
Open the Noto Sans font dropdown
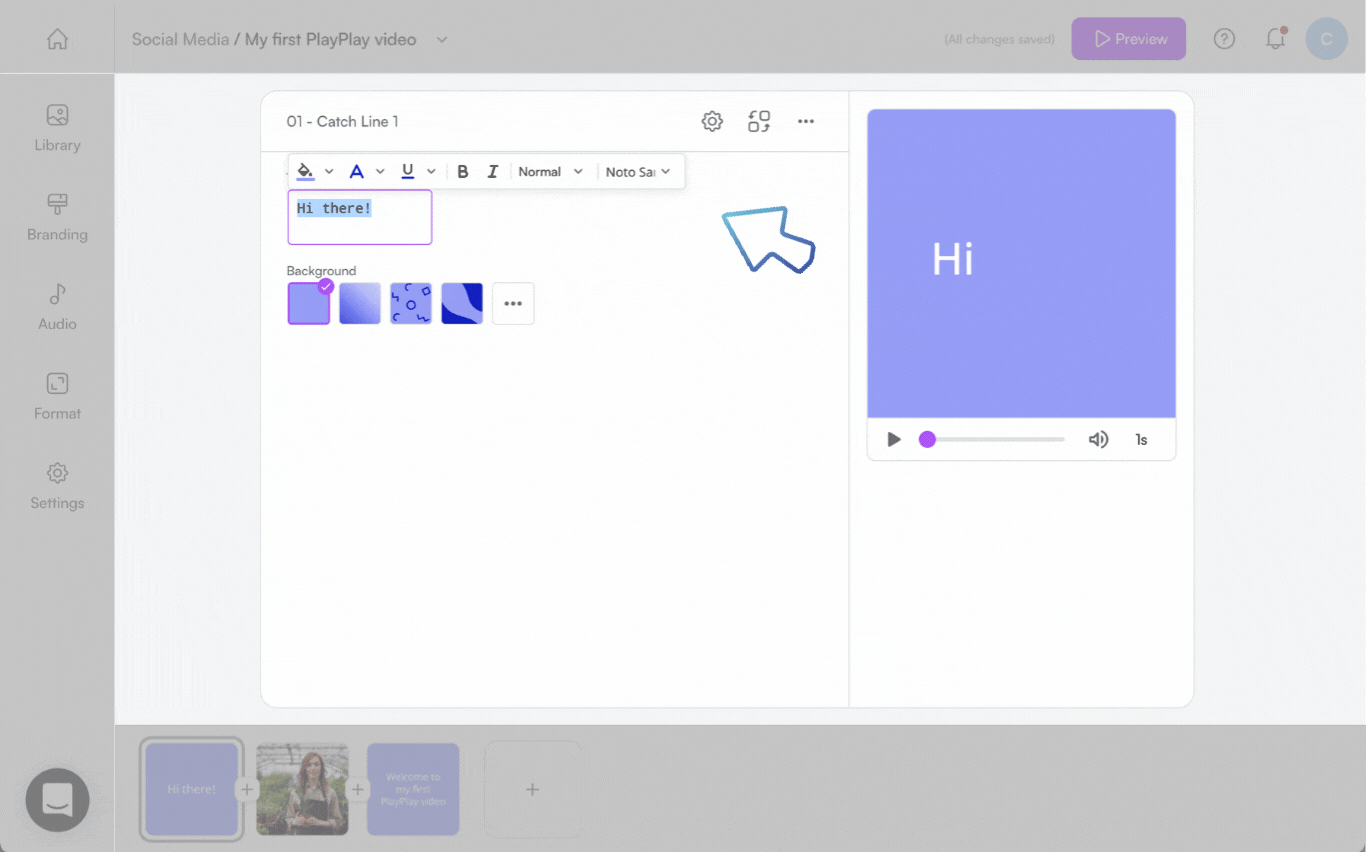coord(637,172)
